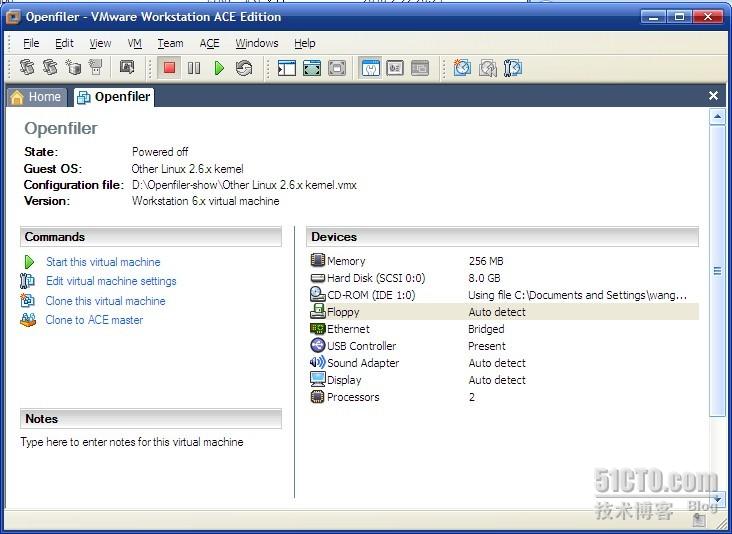The image size is (732, 534).
Task: Enter full screen mode toolbar icon
Action: point(337,68)
